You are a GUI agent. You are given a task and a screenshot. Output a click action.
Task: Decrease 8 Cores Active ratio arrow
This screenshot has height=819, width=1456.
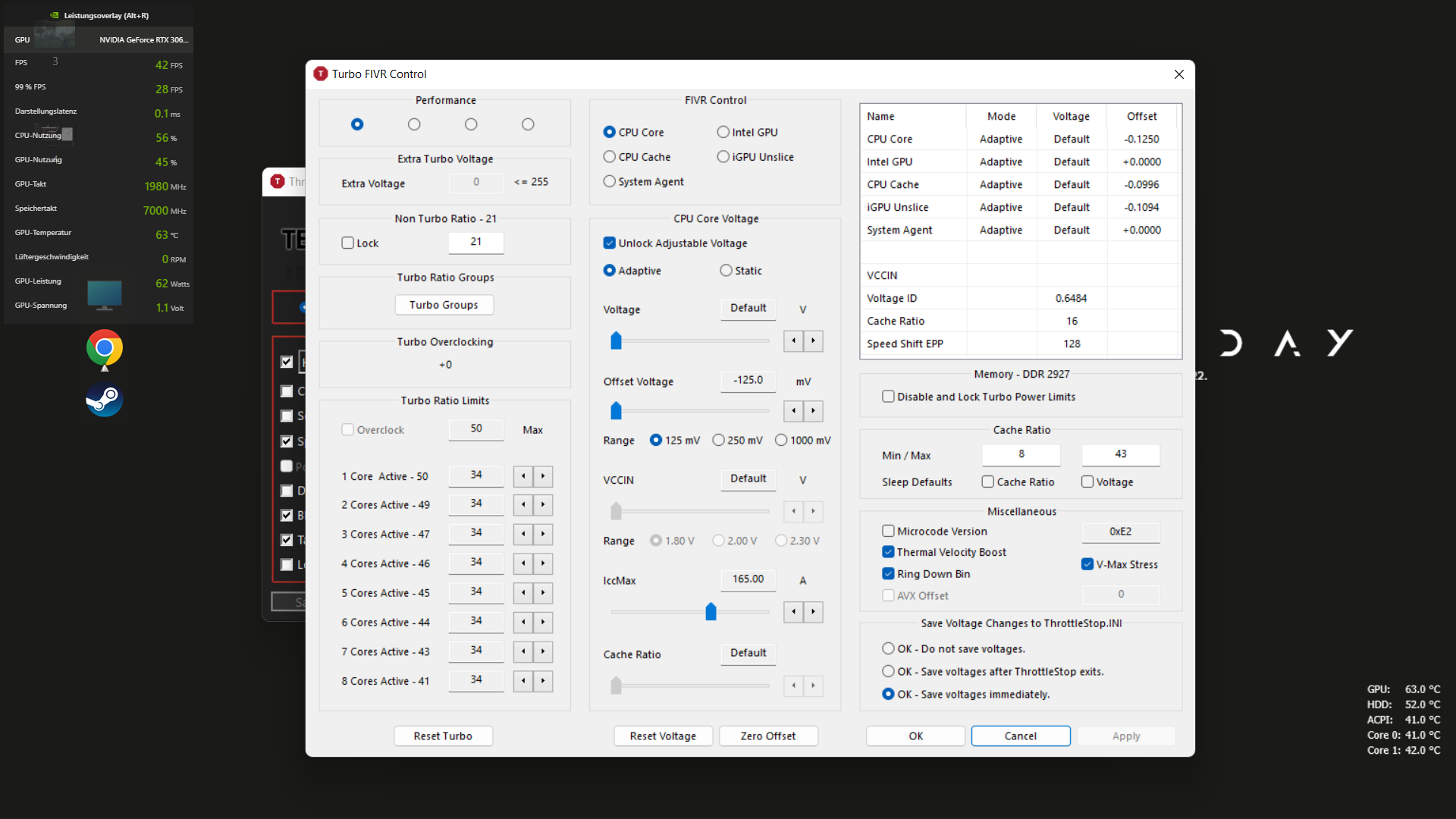[x=523, y=681]
